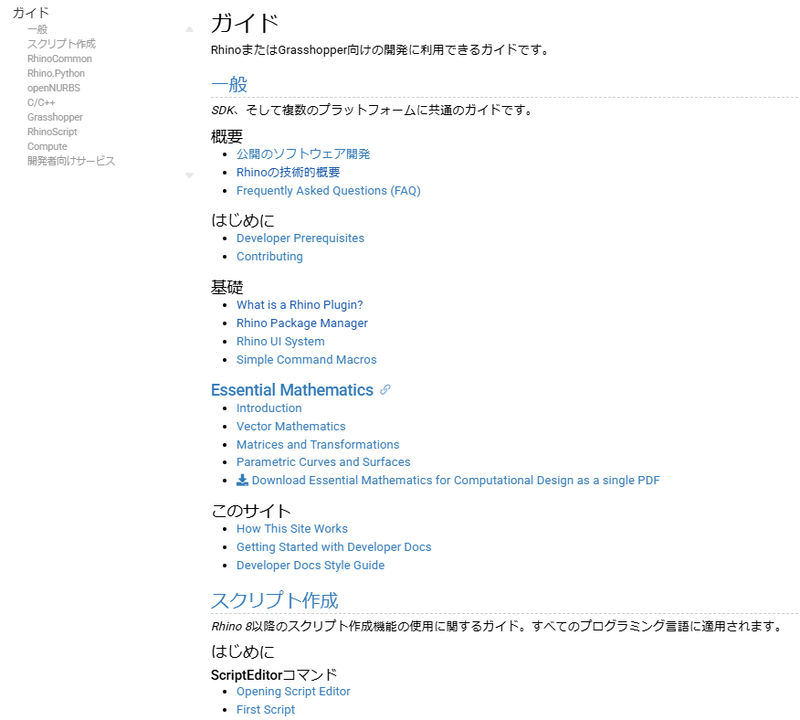Open 公開のソフトウェア開発 link

click(303, 154)
